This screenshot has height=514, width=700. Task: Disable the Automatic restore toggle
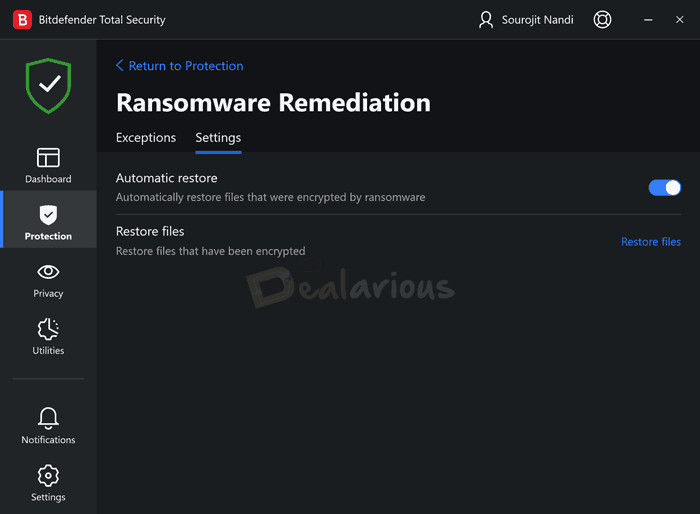(x=664, y=188)
